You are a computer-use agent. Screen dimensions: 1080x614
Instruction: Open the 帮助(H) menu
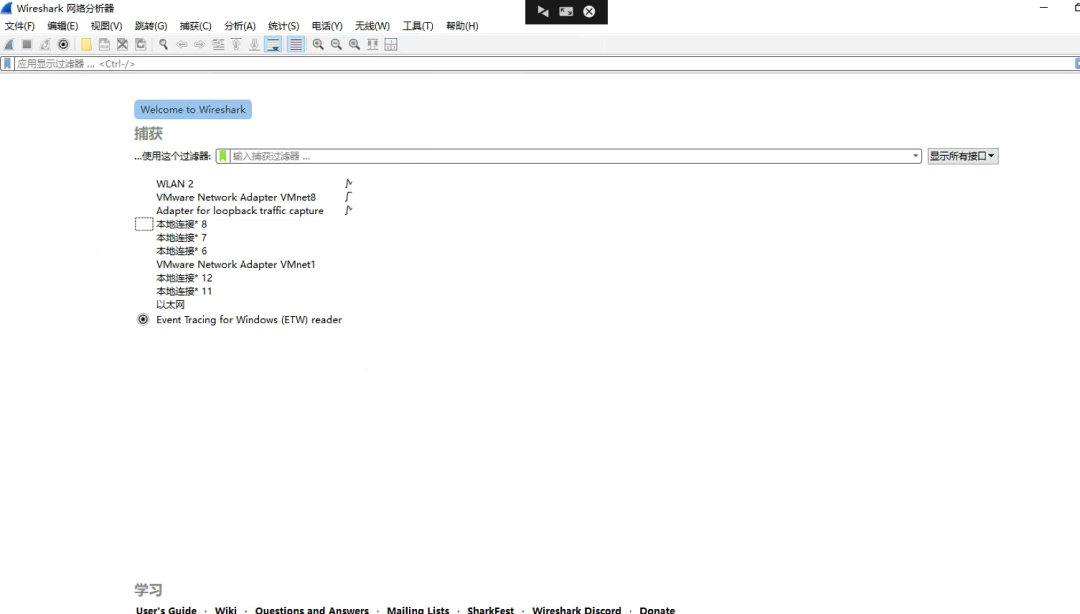click(462, 25)
